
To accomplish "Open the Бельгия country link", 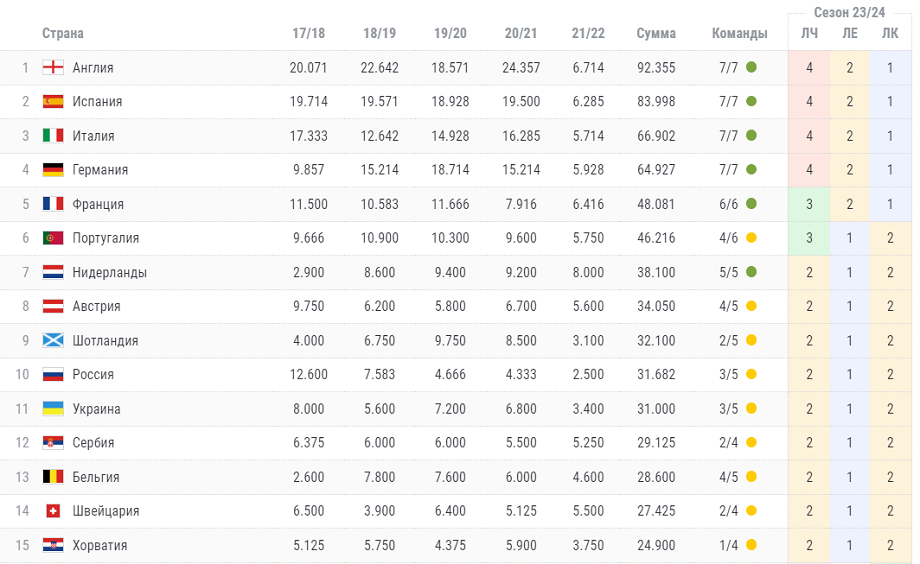I will tap(96, 477).
